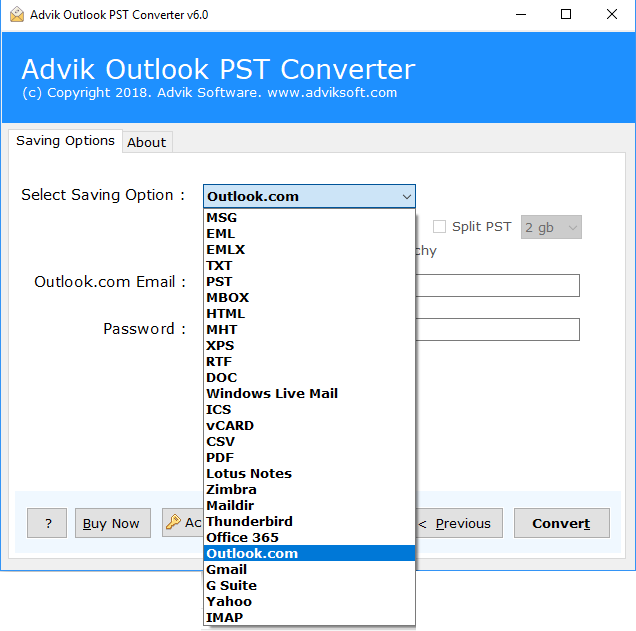Viewport: 636px width, 631px height.
Task: Open the About tab
Action: [x=146, y=142]
